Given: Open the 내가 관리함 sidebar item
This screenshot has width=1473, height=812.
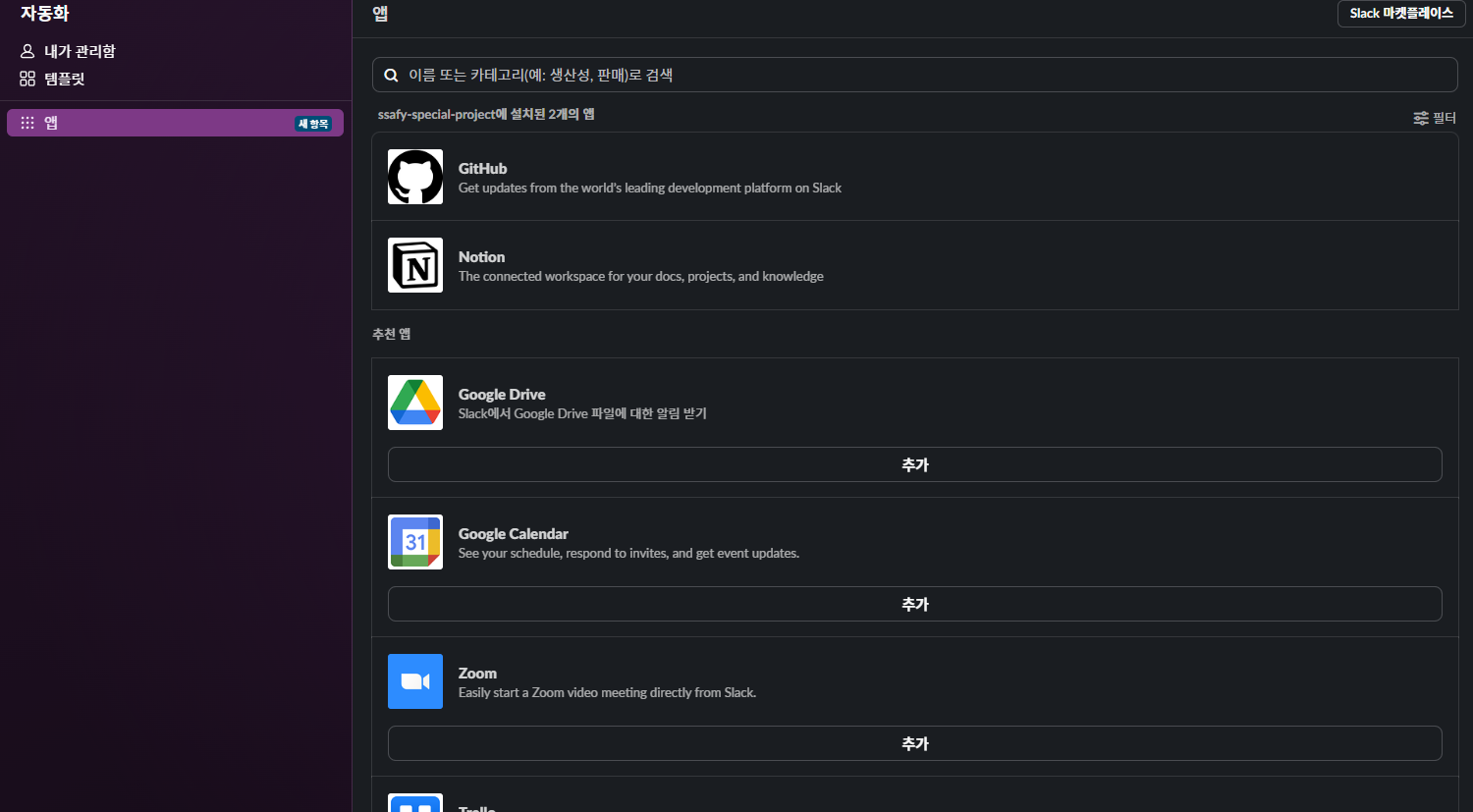Looking at the screenshot, I should click(x=175, y=51).
